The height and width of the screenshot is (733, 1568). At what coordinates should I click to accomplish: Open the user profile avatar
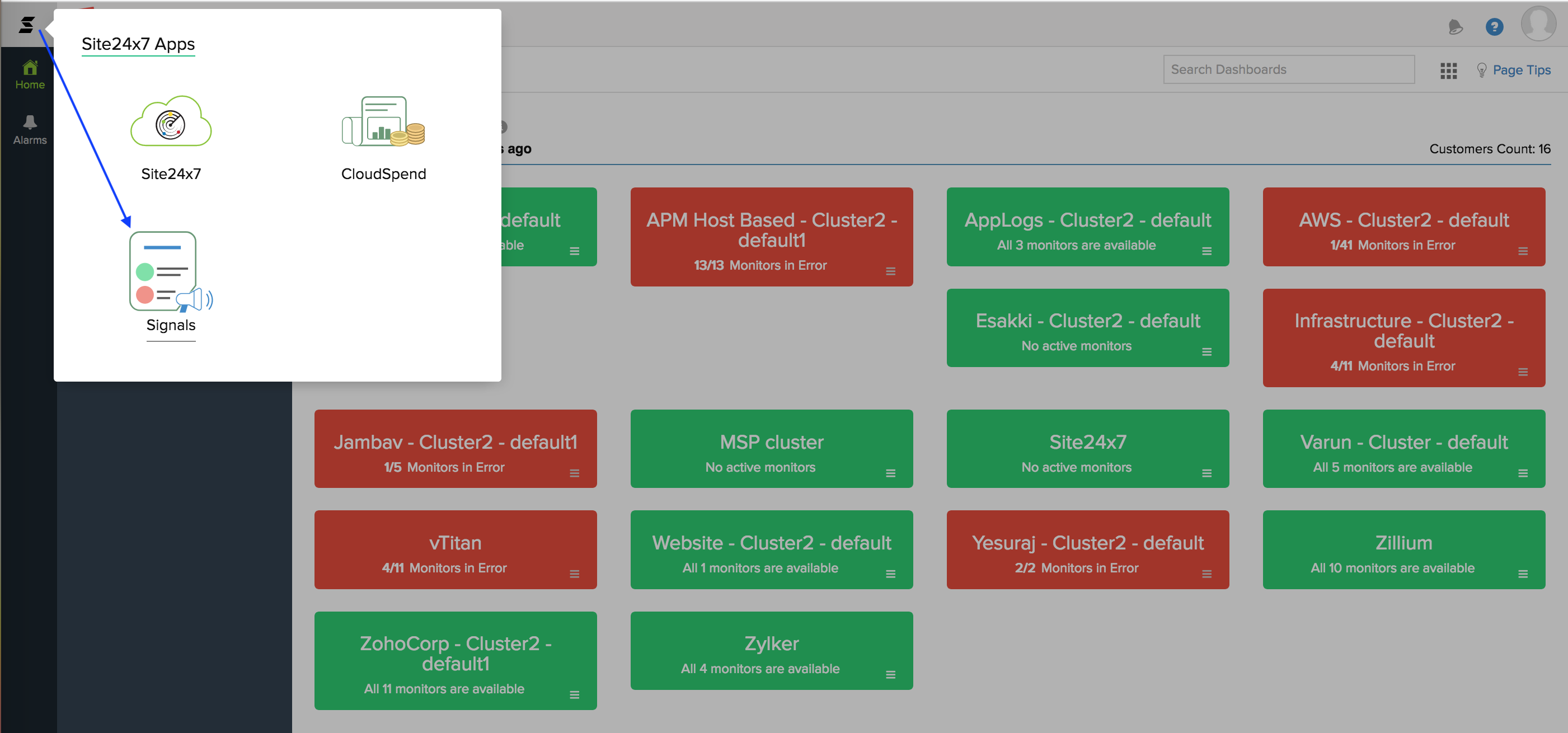click(1538, 25)
